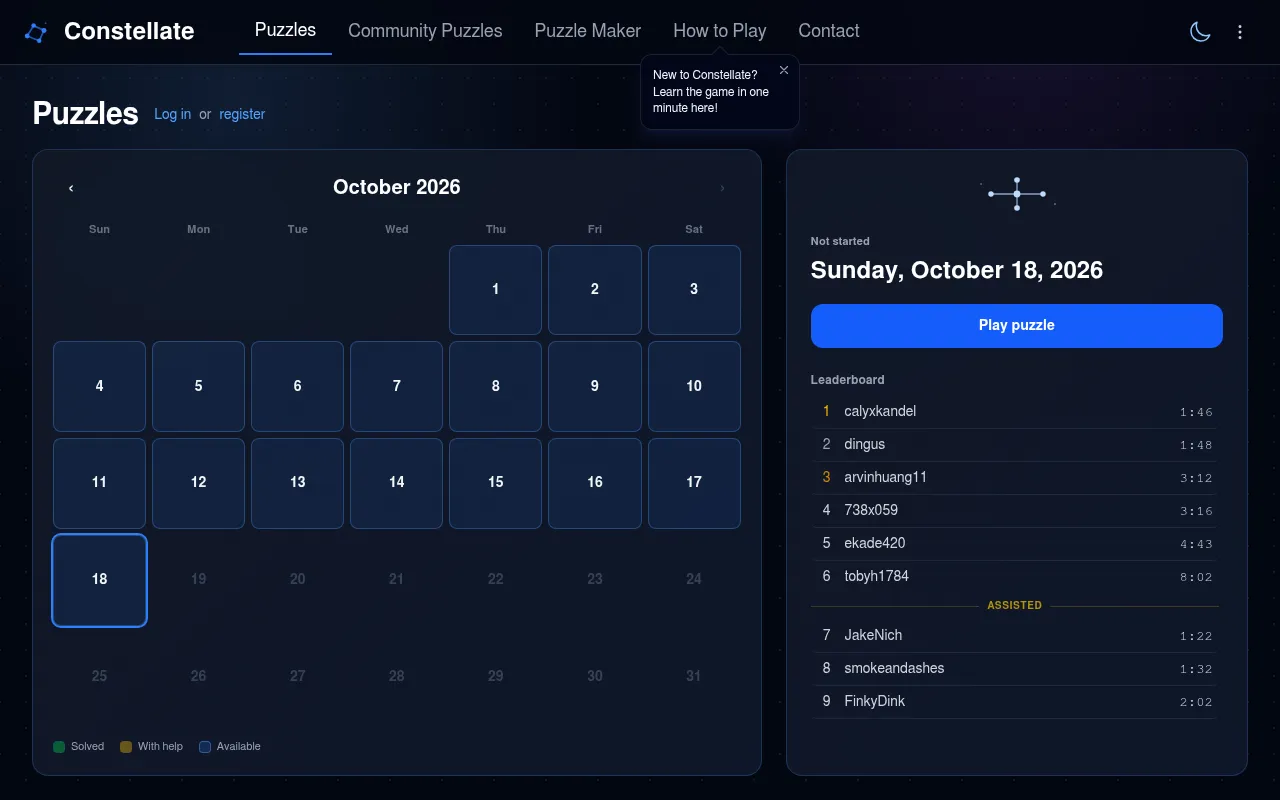Click the green Solved legend swatch
The height and width of the screenshot is (800, 1280).
pos(59,747)
